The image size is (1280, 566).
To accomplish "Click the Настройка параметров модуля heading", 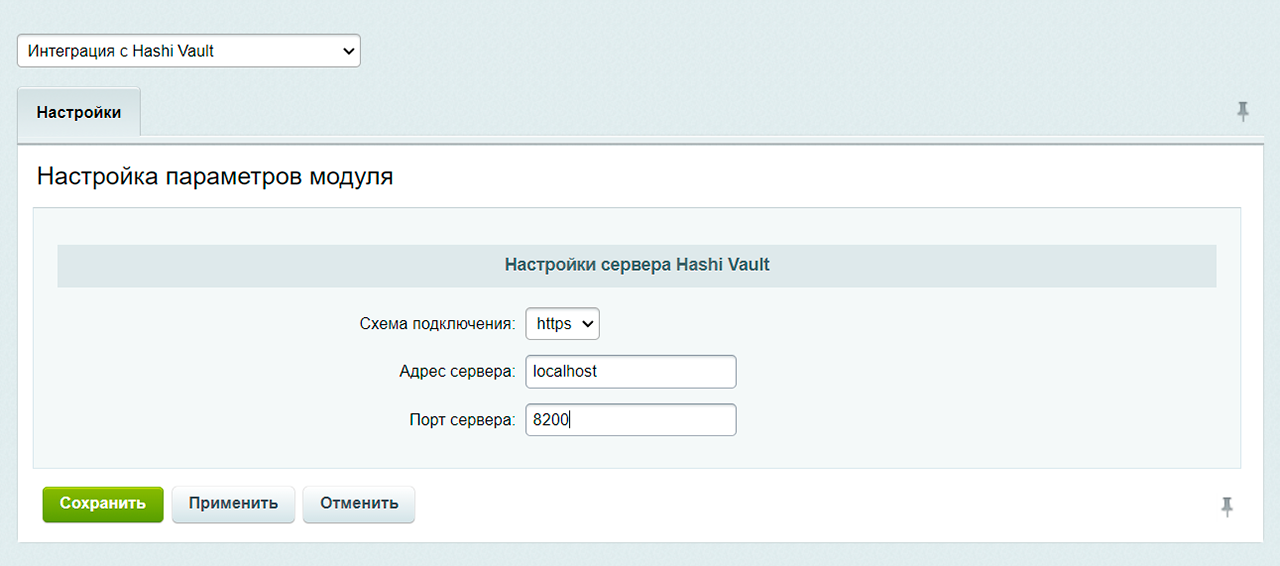I will [215, 177].
